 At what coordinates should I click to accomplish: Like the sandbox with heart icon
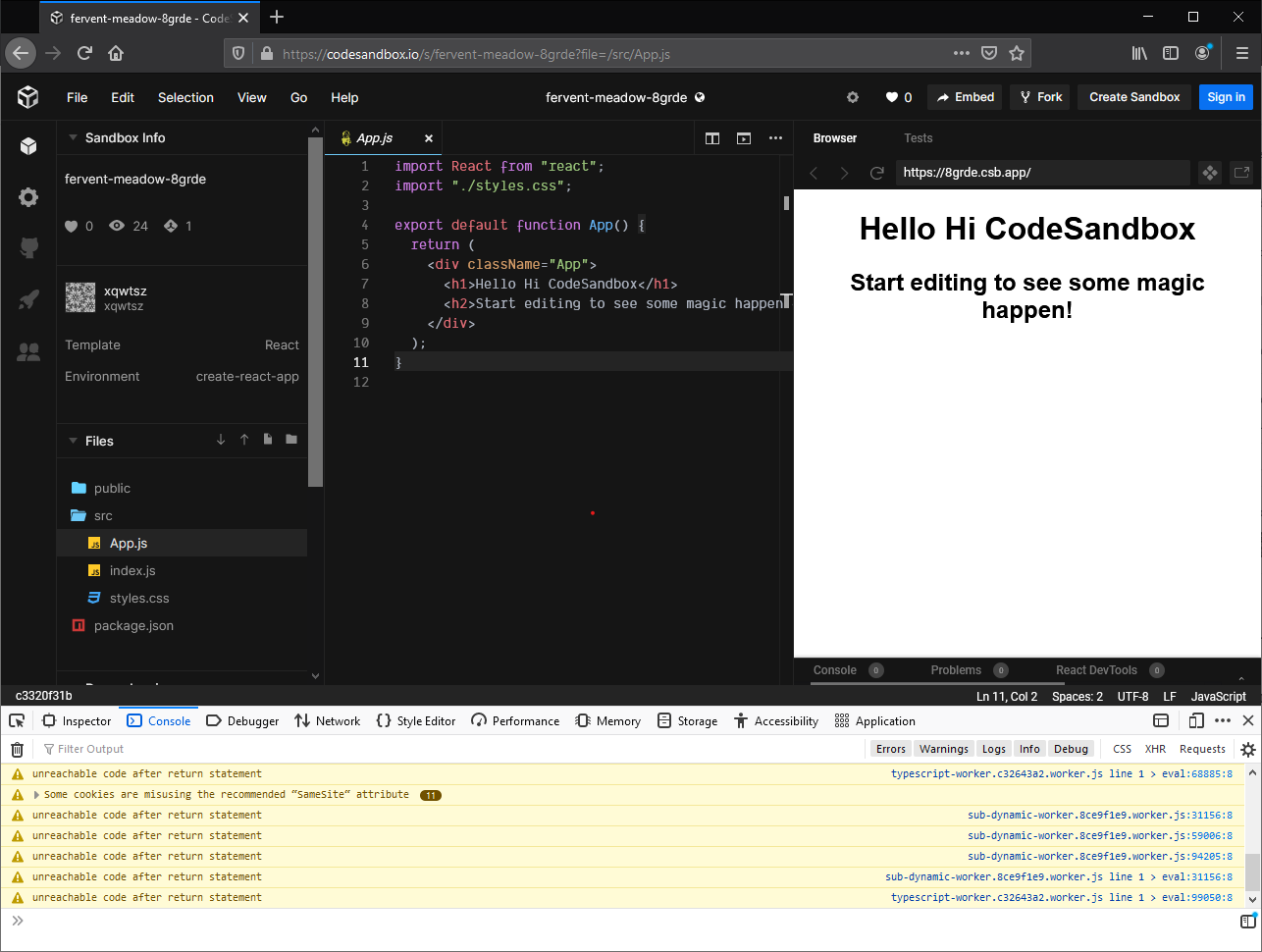899,97
